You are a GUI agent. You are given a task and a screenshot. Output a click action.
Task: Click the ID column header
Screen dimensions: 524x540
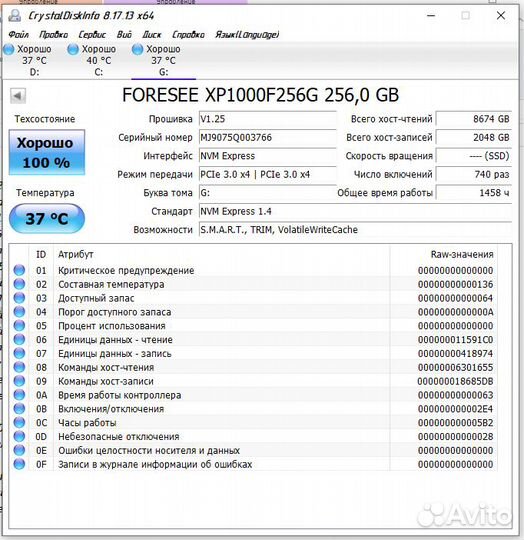pyautogui.click(x=41, y=255)
